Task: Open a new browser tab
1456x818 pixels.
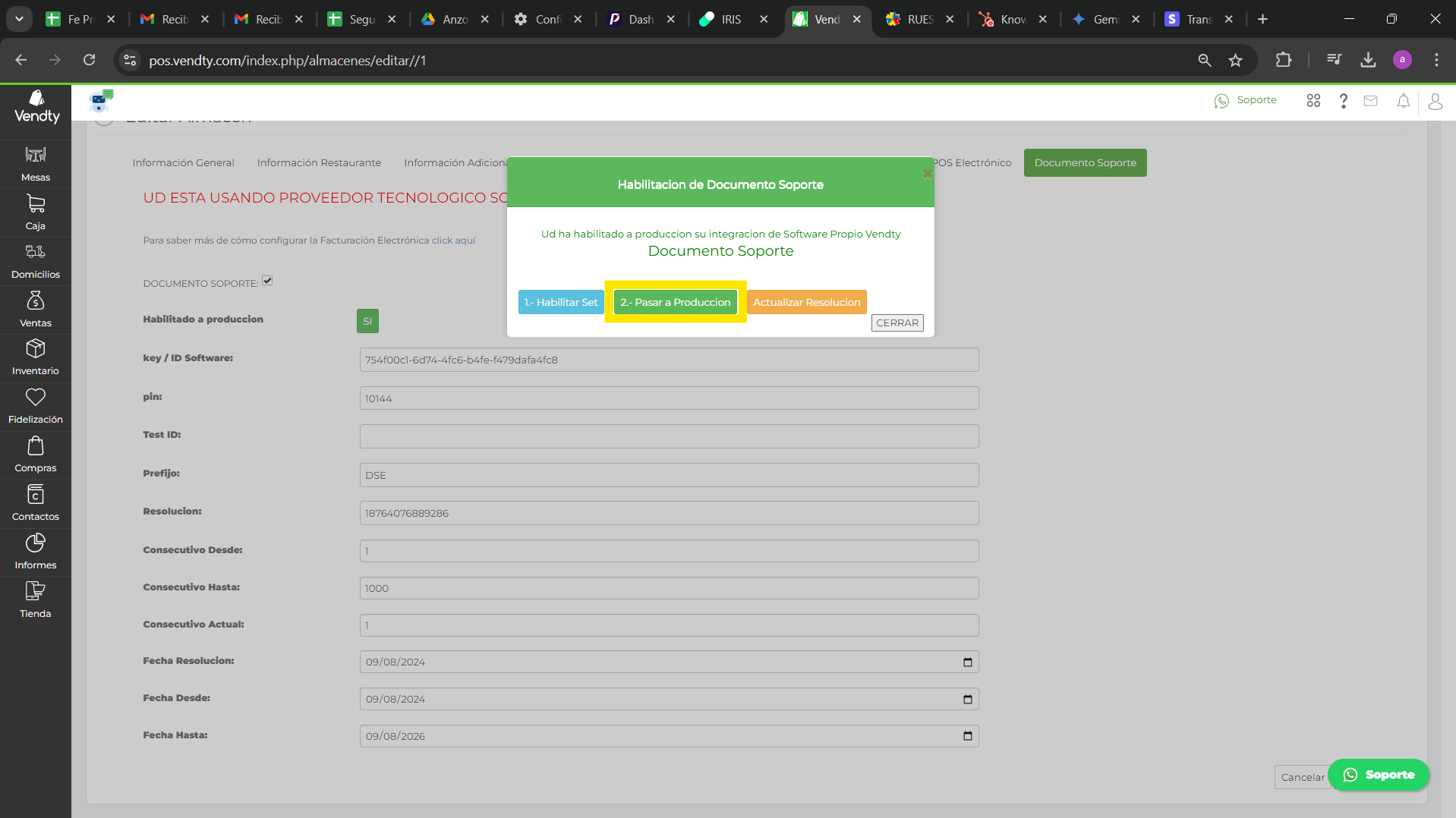Action: (1262, 19)
